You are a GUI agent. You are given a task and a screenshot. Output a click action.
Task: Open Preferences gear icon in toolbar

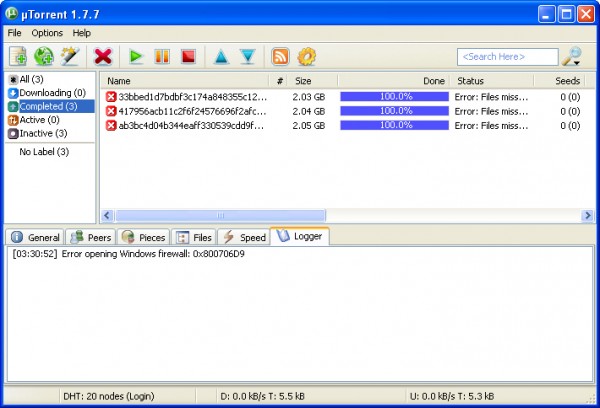point(307,57)
